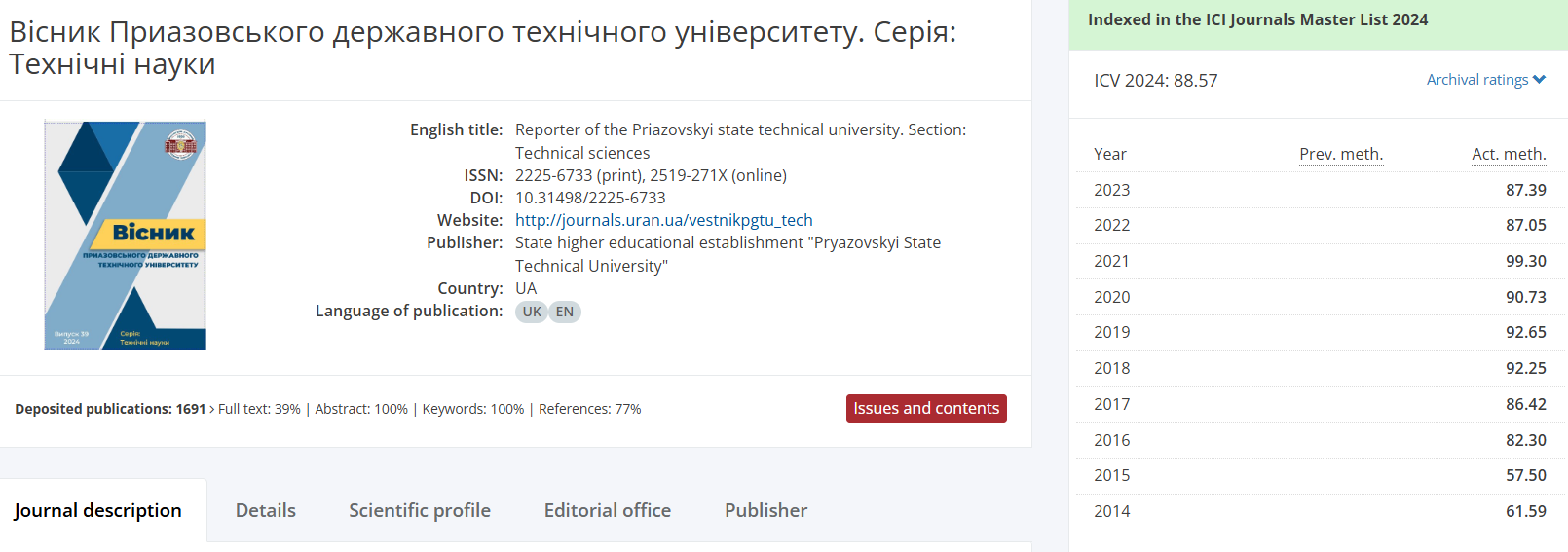Screen dimensions: 1568x552
Task: Select the 2021 rating row value 99.30
Action: [x=1525, y=261]
